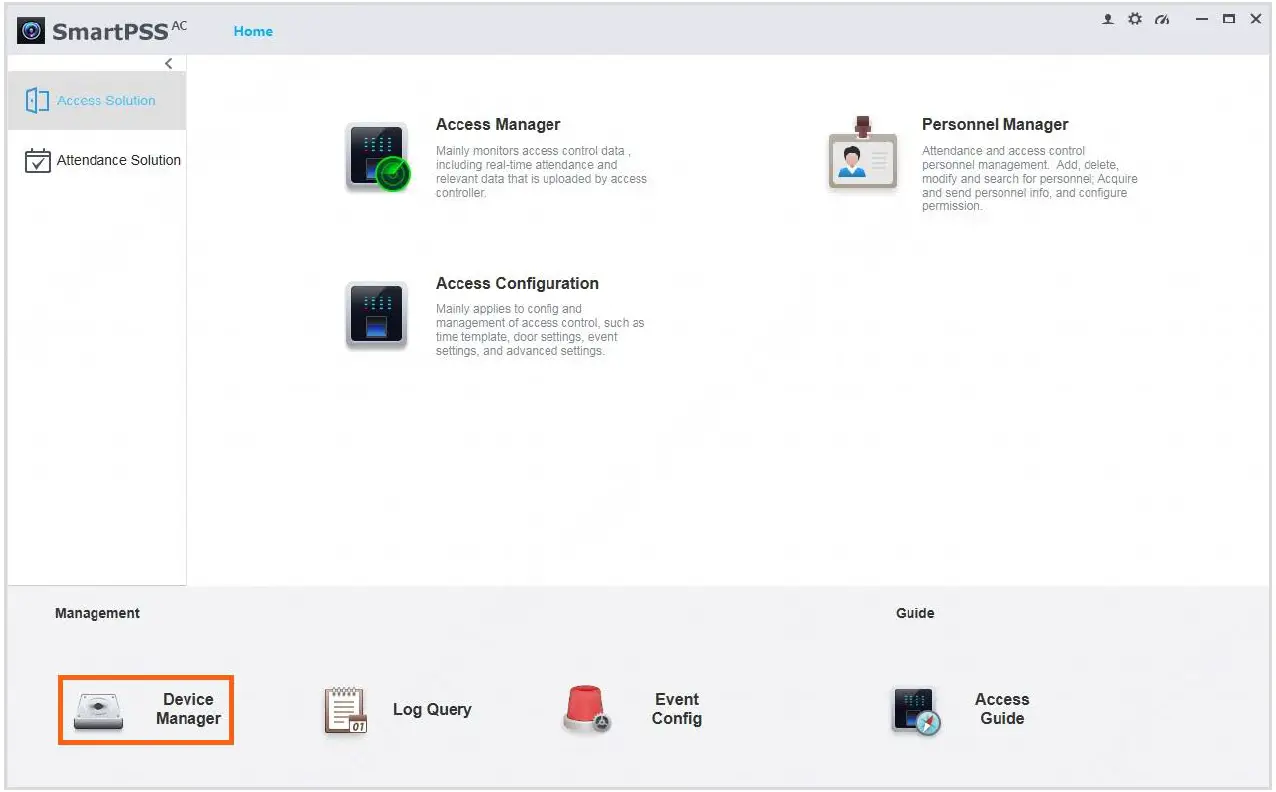Viewport: 1276px width, 792px height.
Task: Maximize the SmartPSS window
Action: (1229, 19)
